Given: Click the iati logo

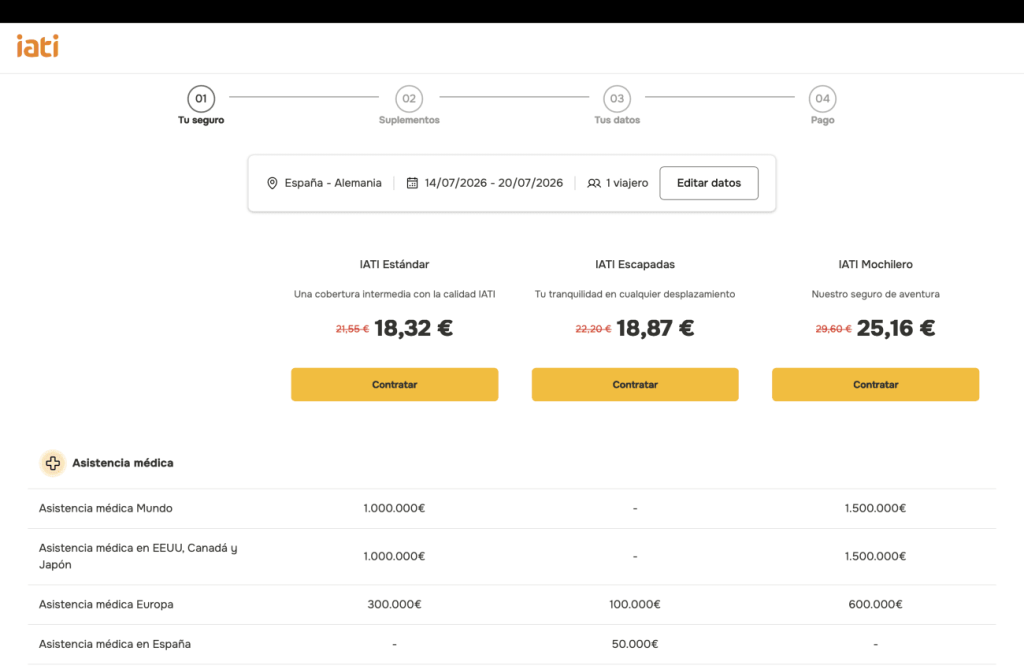Looking at the screenshot, I should pyautogui.click(x=38, y=46).
